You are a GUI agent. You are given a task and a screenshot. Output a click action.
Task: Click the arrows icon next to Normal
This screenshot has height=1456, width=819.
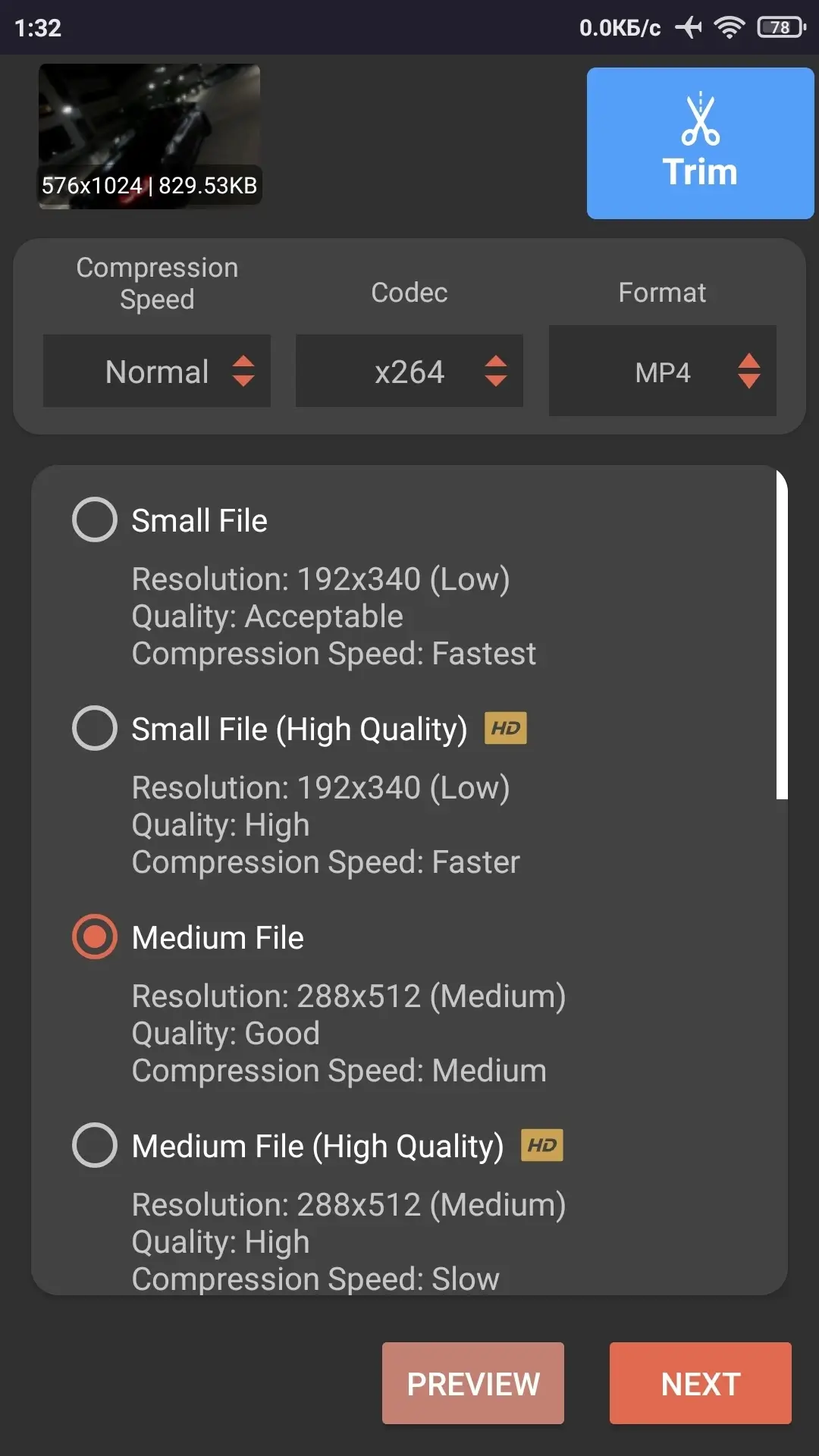coord(243,371)
